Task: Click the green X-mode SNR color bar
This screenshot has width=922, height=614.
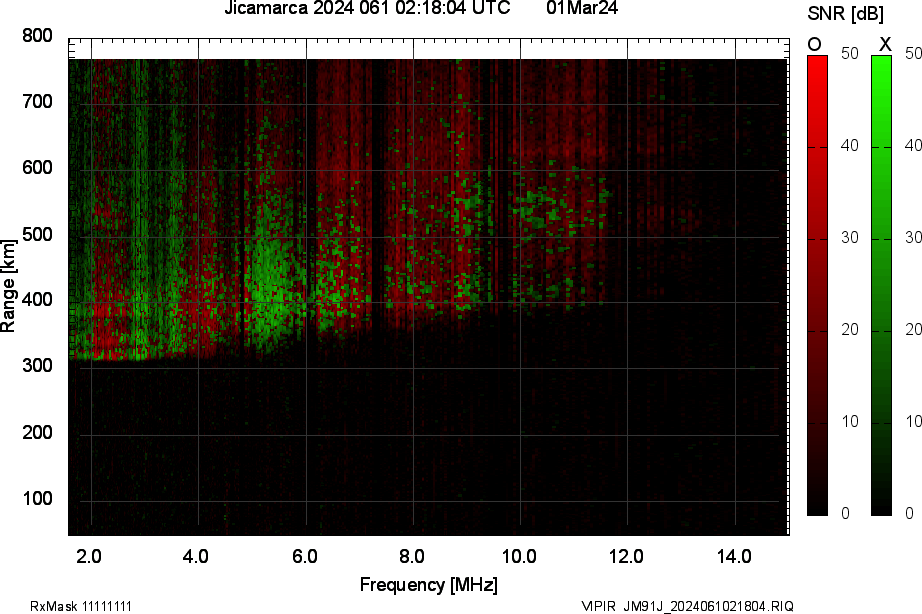Action: [881, 285]
